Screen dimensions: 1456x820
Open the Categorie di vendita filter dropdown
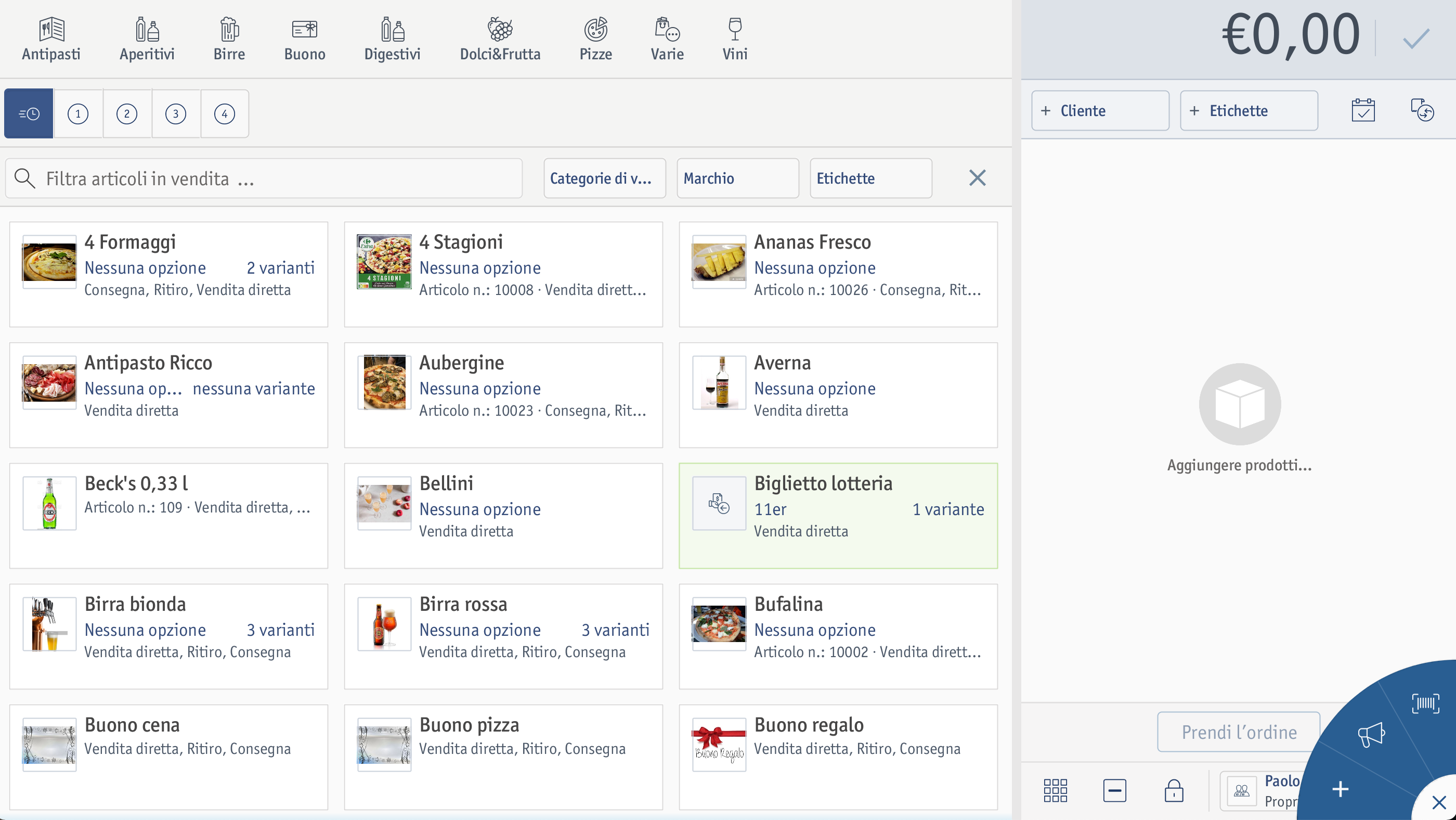click(x=605, y=178)
